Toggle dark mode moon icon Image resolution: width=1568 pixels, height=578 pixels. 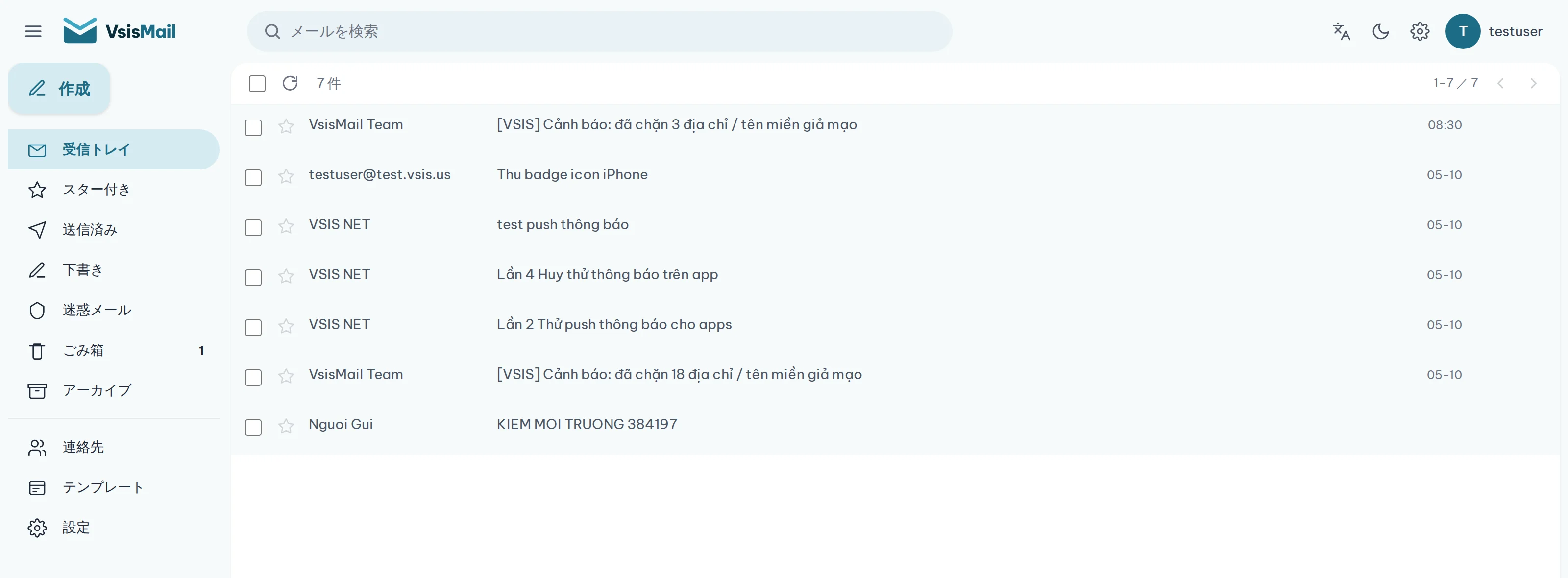[x=1380, y=31]
